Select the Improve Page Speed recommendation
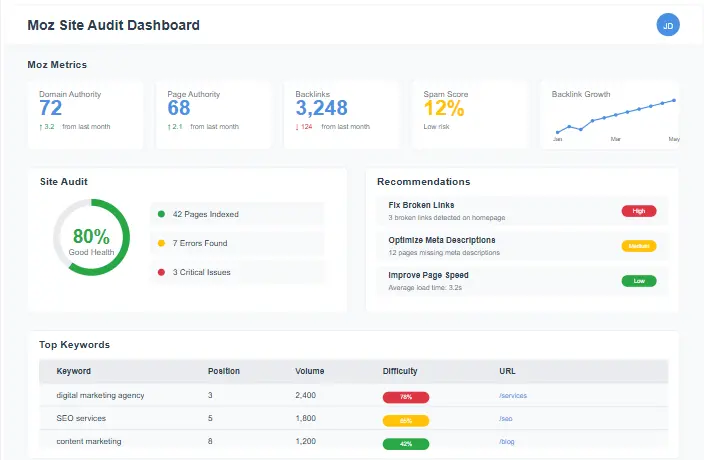704x460 pixels. pos(522,281)
